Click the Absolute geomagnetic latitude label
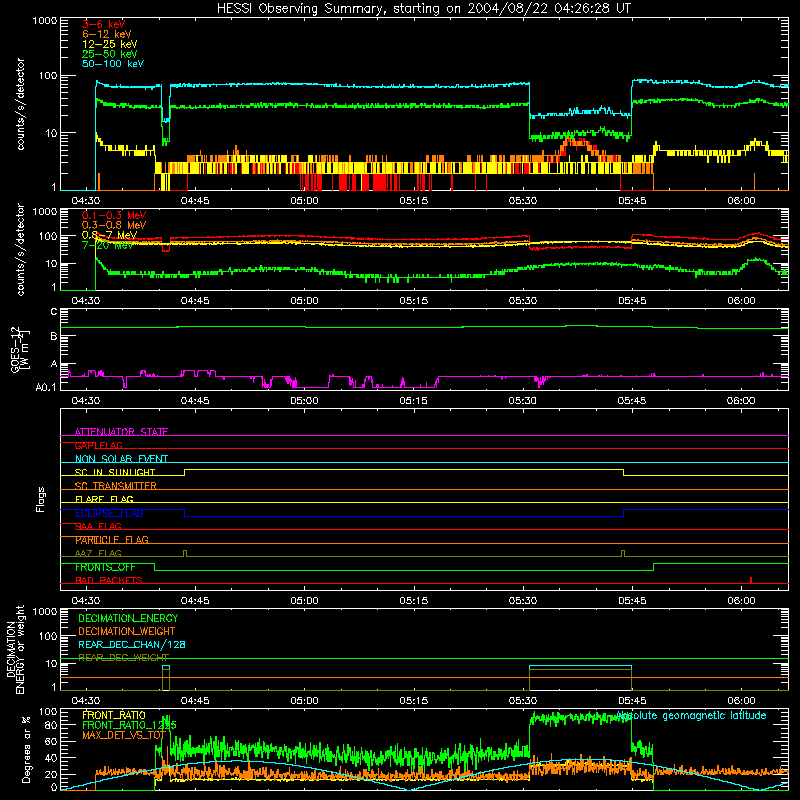Viewport: 800px width, 800px height. (x=691, y=716)
